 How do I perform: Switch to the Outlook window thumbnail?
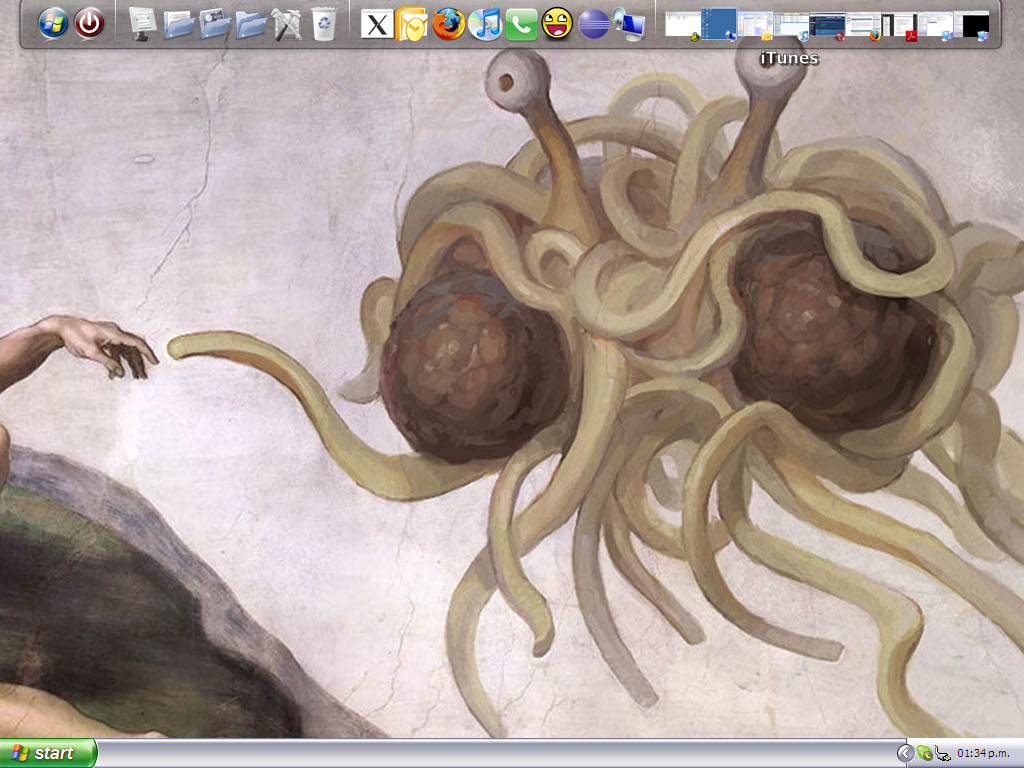756,24
